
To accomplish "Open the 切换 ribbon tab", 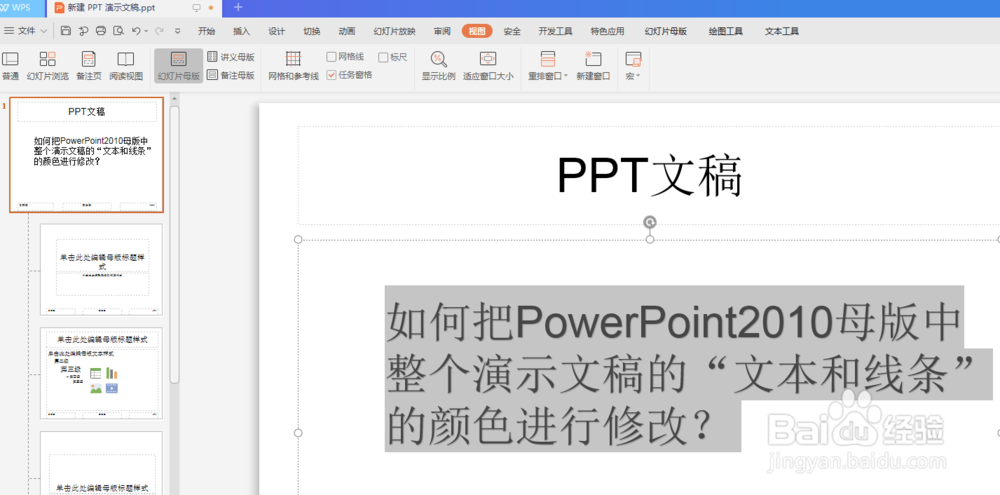I will click(x=312, y=31).
